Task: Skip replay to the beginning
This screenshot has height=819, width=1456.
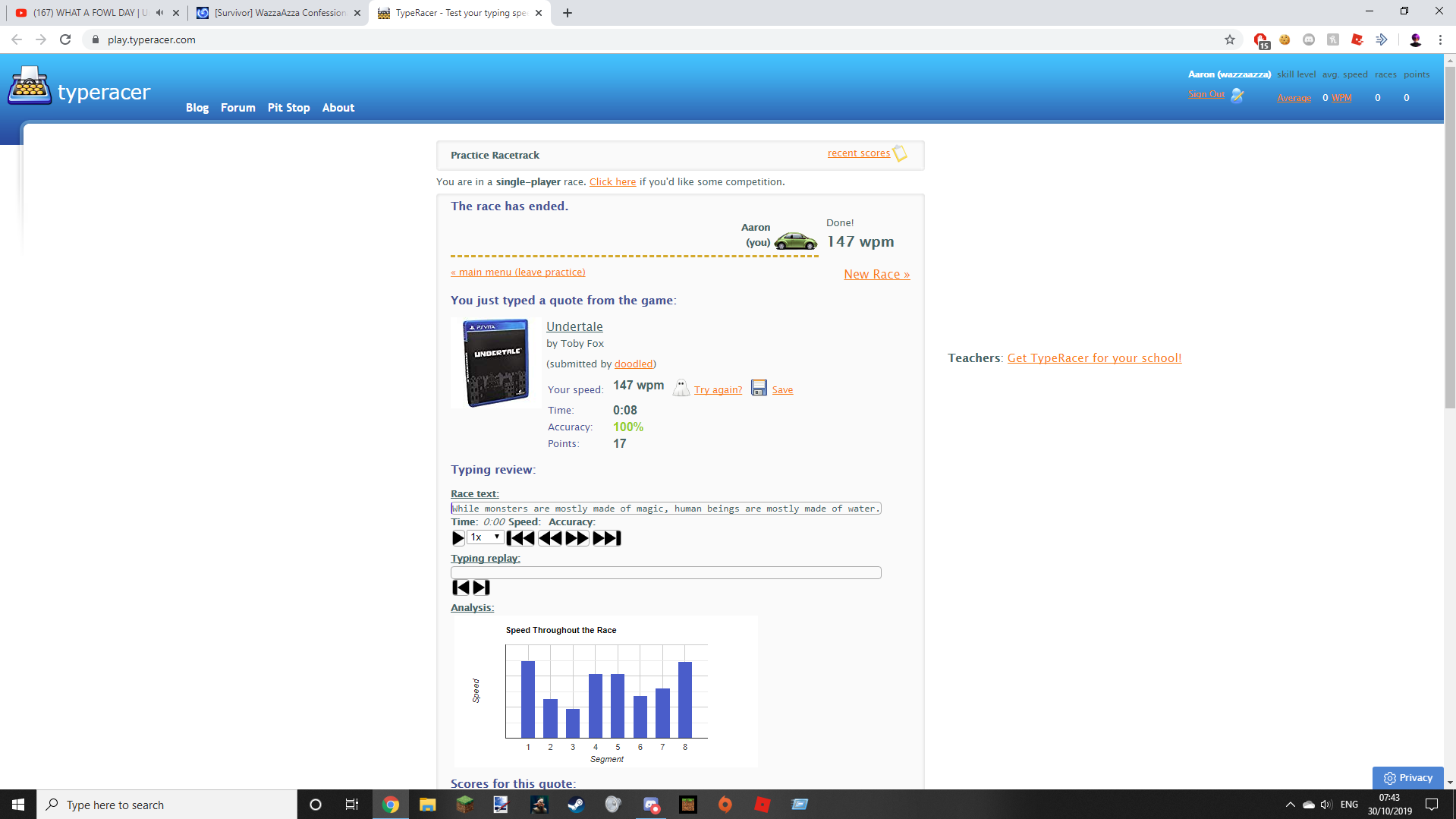Action: click(x=520, y=538)
